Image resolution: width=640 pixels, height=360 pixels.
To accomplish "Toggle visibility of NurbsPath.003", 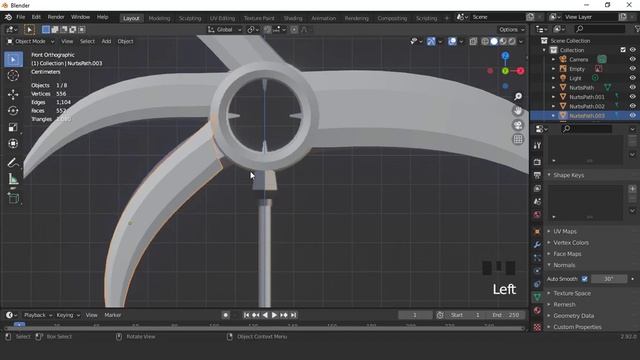I will [x=633, y=116].
